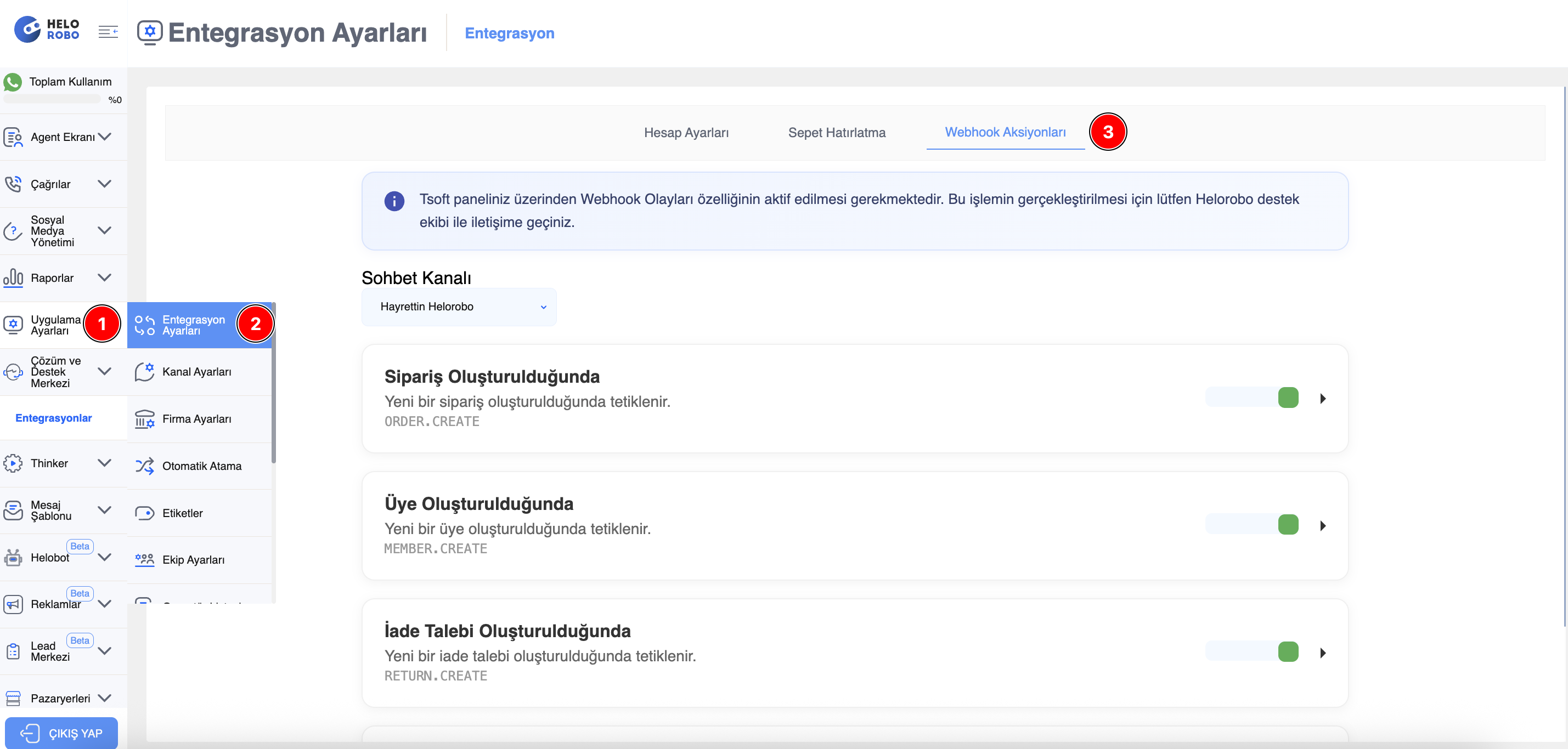1568x749 pixels.
Task: Click the Otomatik Atama shuffle icon
Action: [x=144, y=466]
